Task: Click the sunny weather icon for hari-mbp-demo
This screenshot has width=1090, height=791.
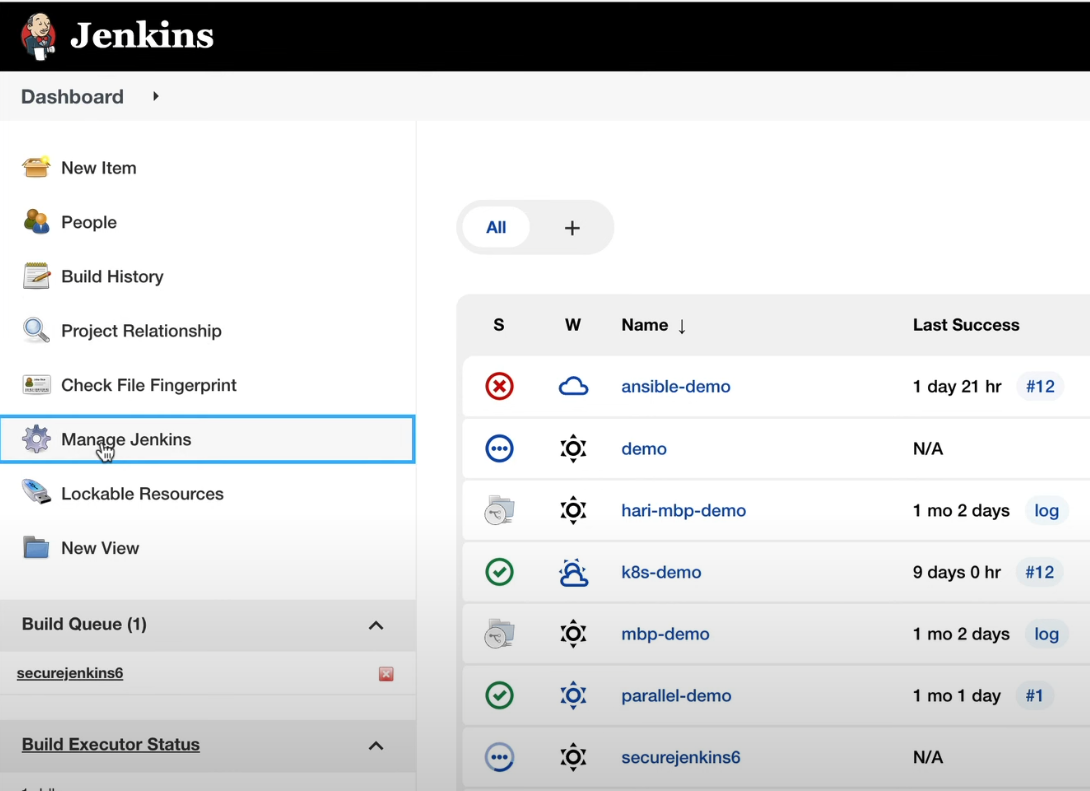Action: click(574, 510)
